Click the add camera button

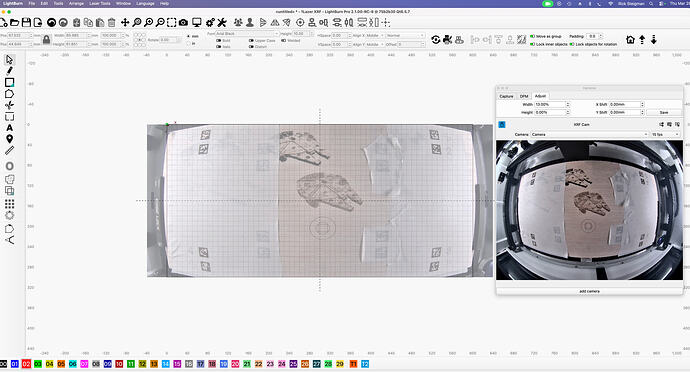tap(589, 291)
